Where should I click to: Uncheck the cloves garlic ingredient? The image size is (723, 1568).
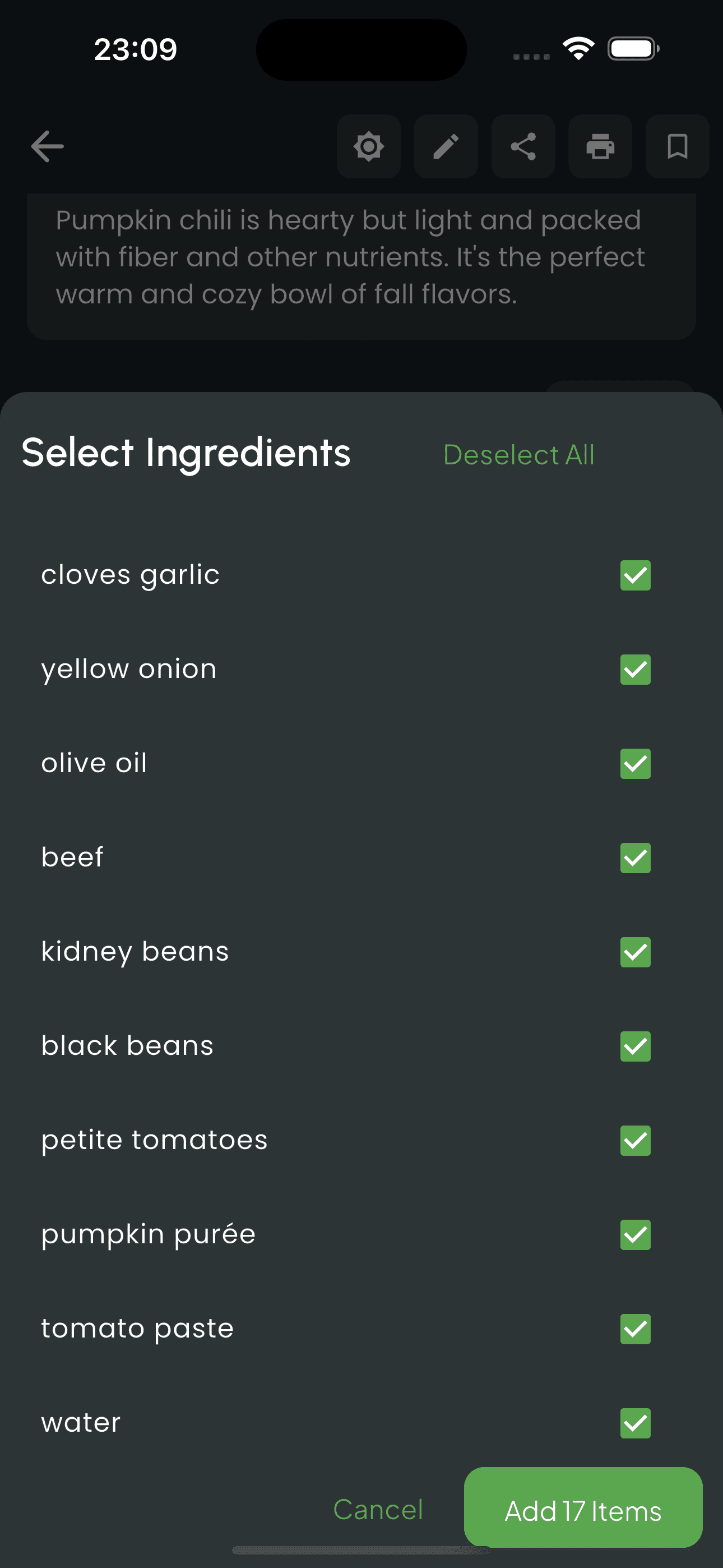tap(635, 575)
